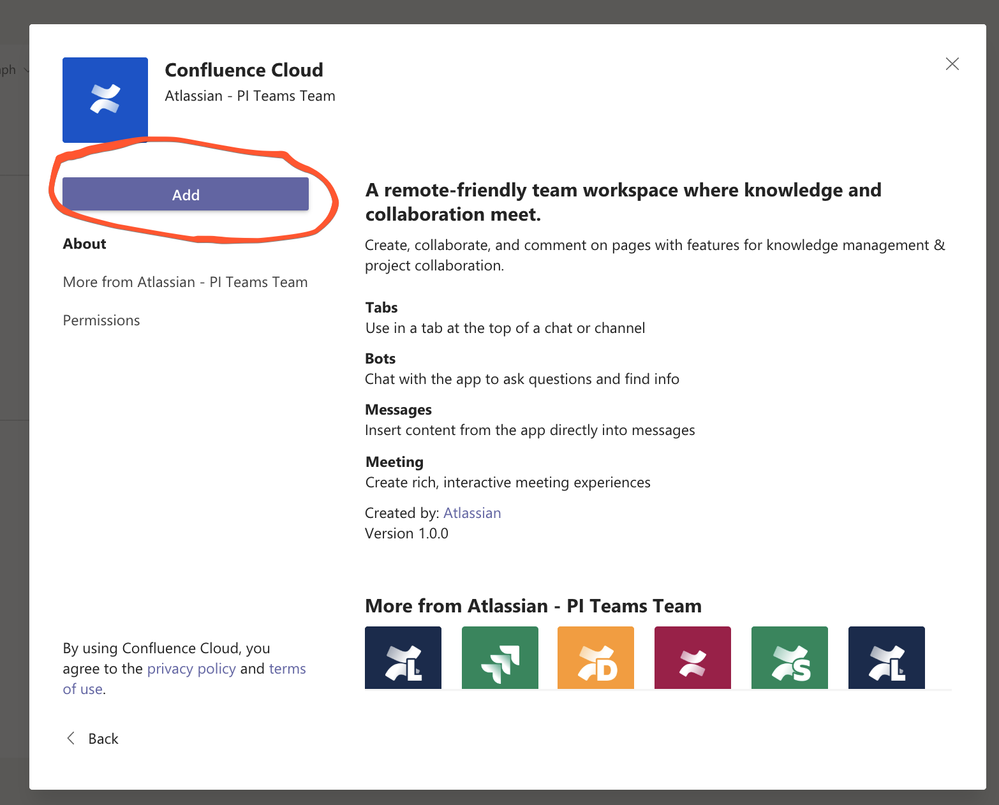Open the last dark blue L app tile
Image resolution: width=999 pixels, height=805 pixels.
coord(886,657)
